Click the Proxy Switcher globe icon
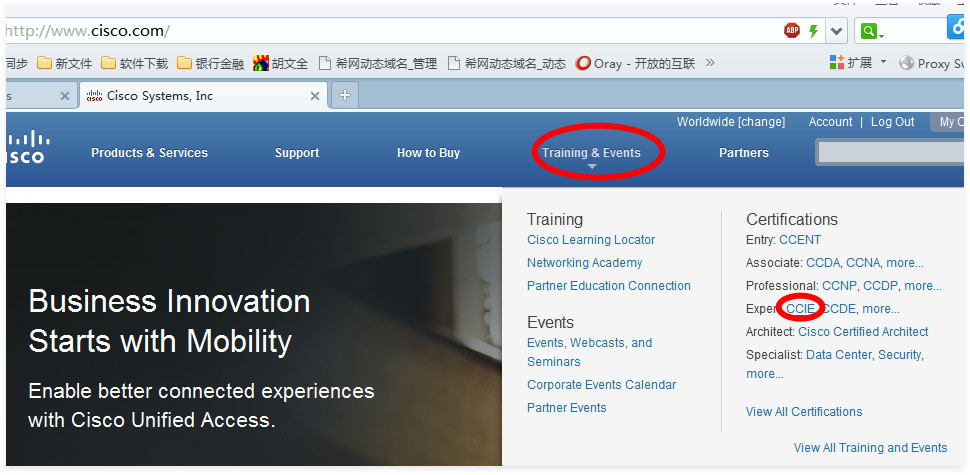This screenshot has width=970, height=475. pos(906,62)
